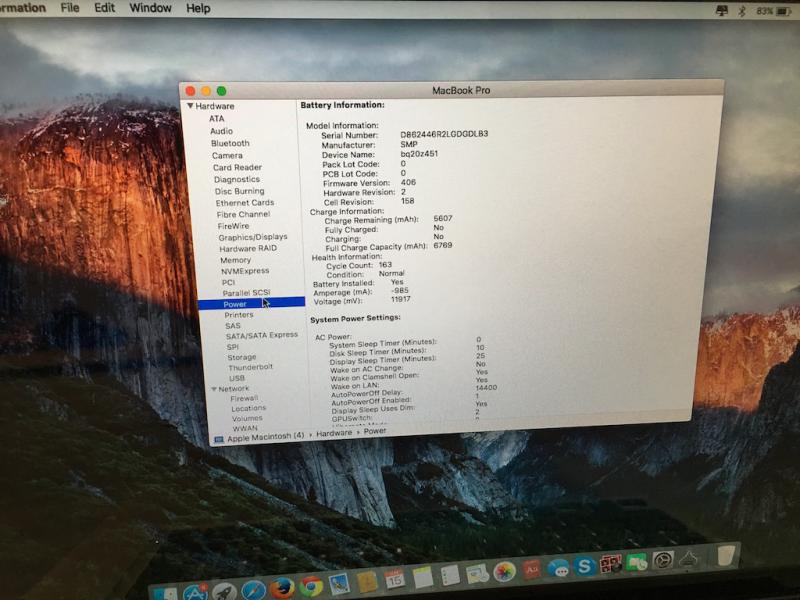Select Memory in the Hardware list

[236, 260]
